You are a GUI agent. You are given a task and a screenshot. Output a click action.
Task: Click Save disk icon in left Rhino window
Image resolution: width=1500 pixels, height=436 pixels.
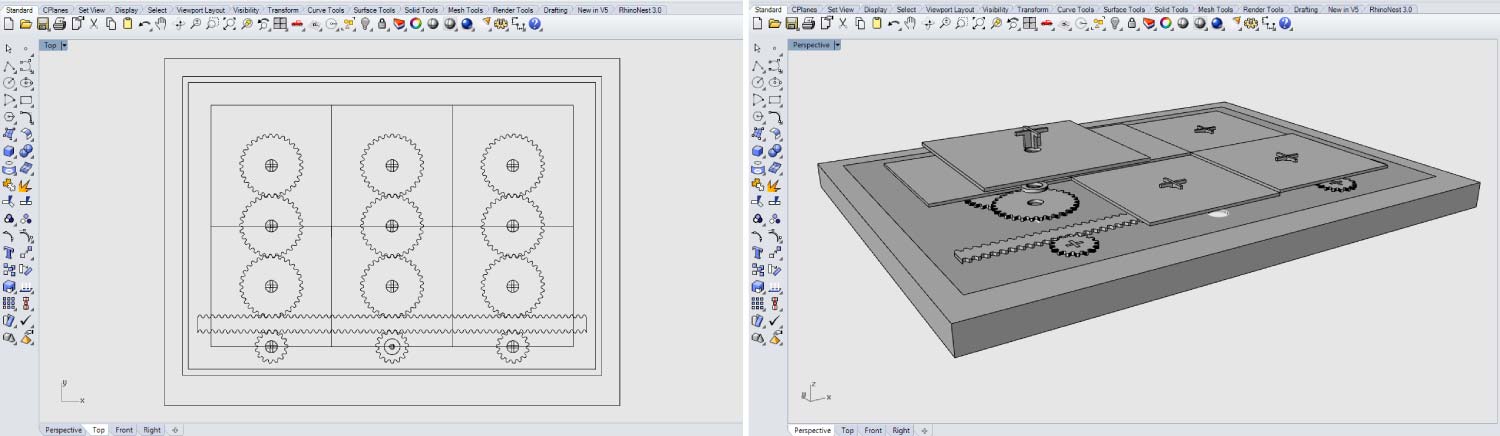pyautogui.click(x=43, y=24)
